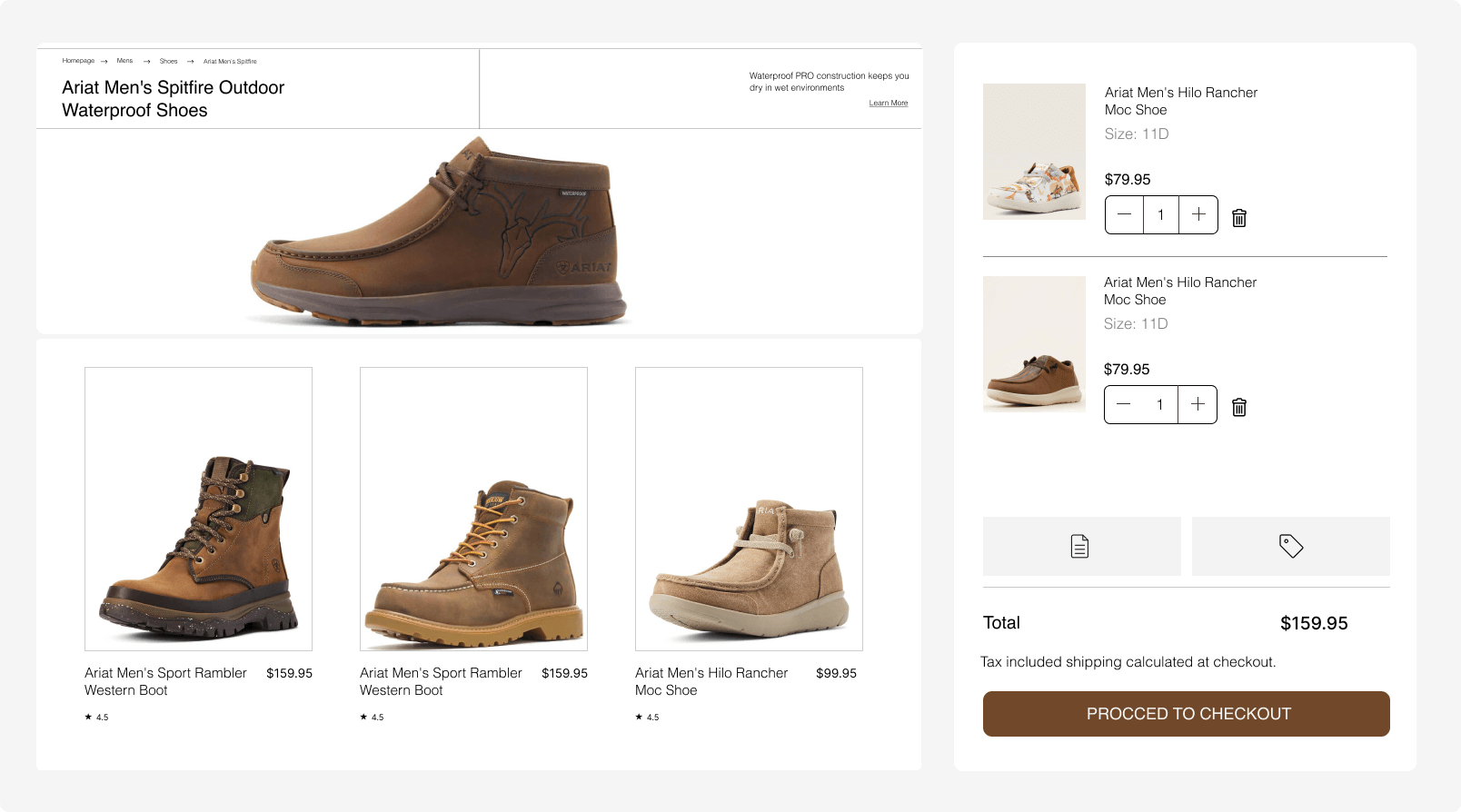Click Ariat Men's Hilo Rancher $99.95 title
Image resolution: width=1461 pixels, height=812 pixels.
711,681
